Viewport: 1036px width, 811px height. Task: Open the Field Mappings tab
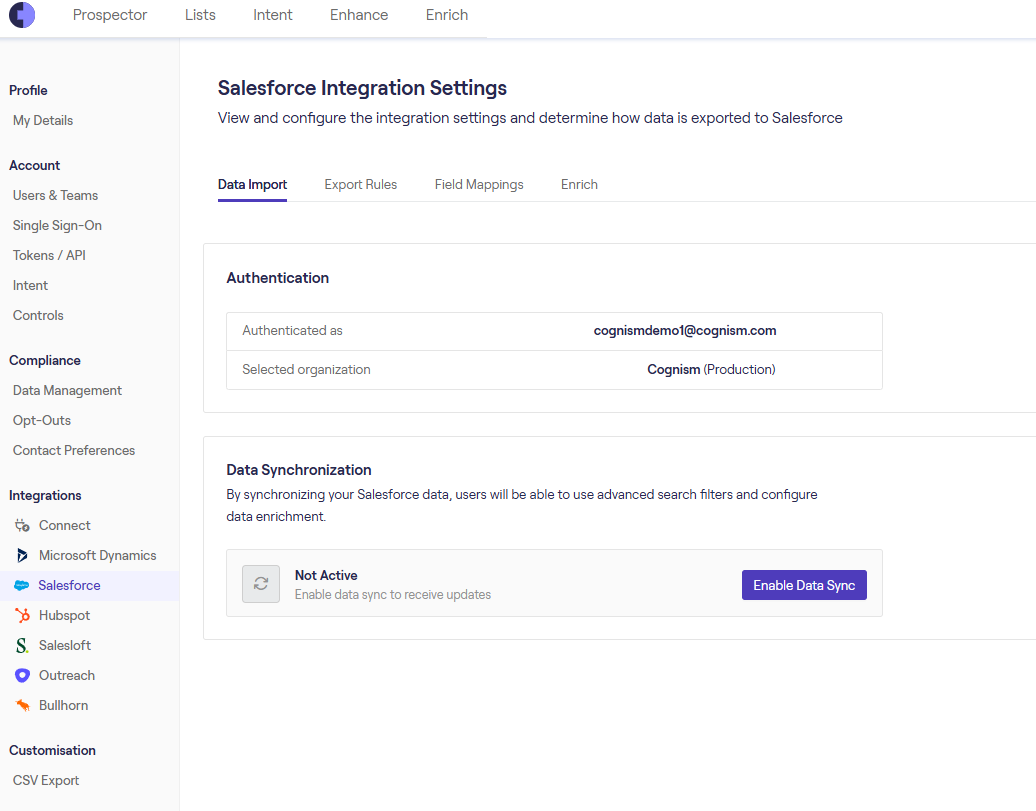click(x=479, y=184)
